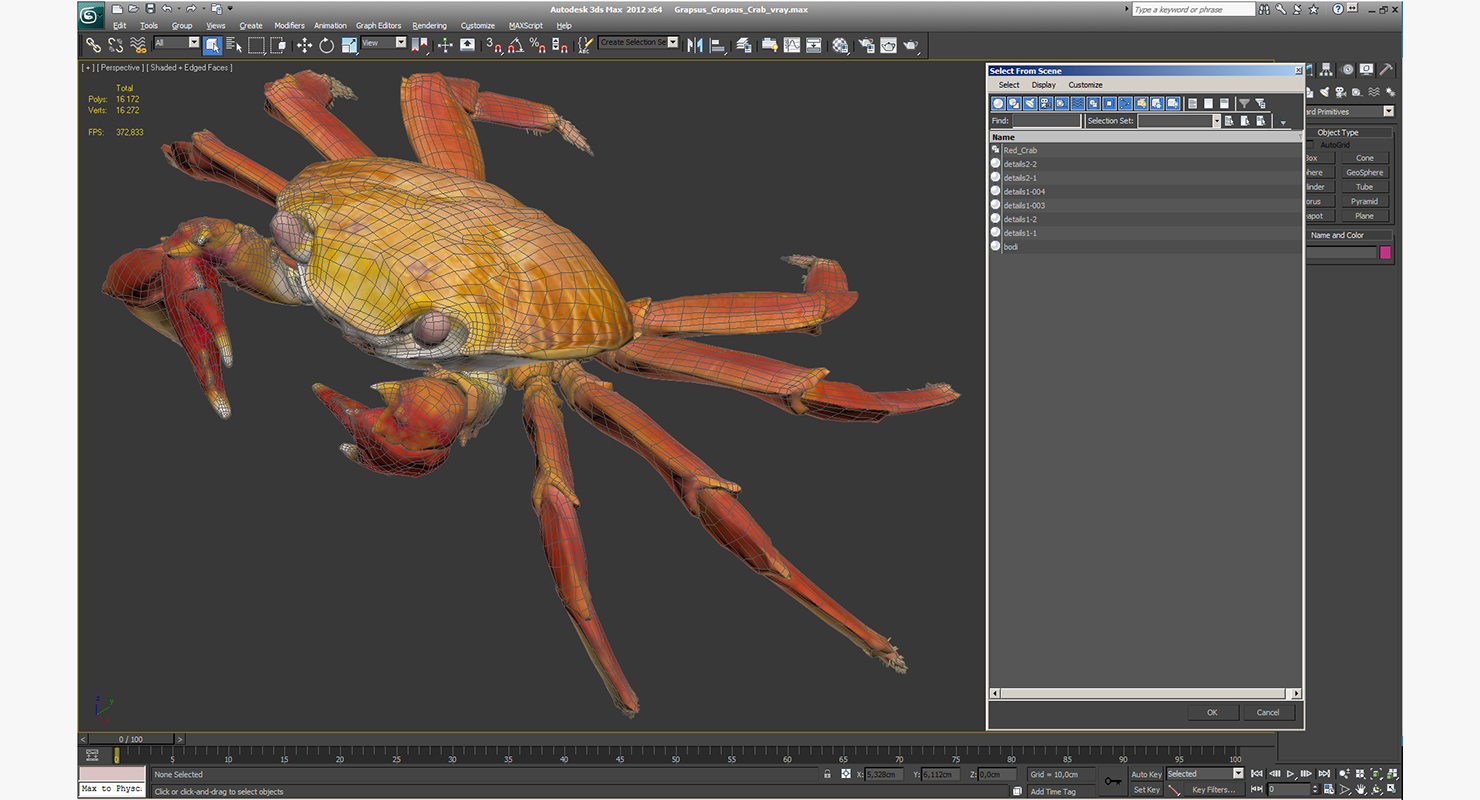Image resolution: width=1480 pixels, height=800 pixels.
Task: Open the Graph Editors menu
Action: [378, 26]
